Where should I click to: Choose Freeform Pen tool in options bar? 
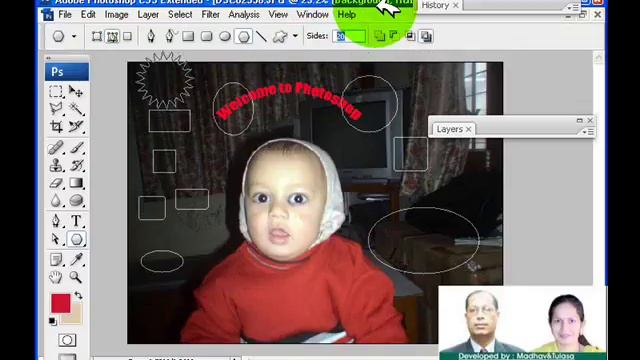(x=170, y=36)
